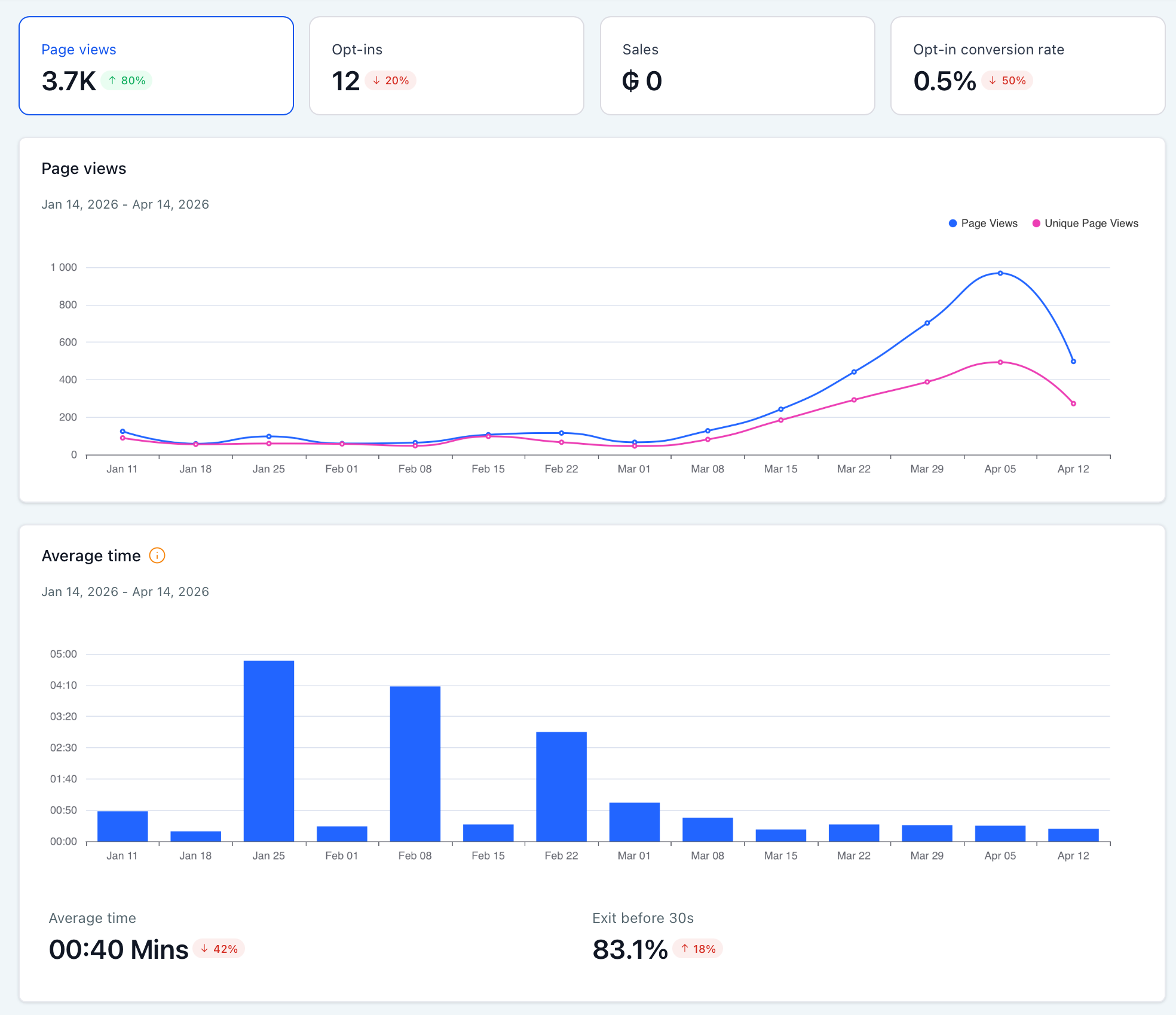
Task: Hide the Page Views line by clicking its legend label
Action: pos(989,223)
